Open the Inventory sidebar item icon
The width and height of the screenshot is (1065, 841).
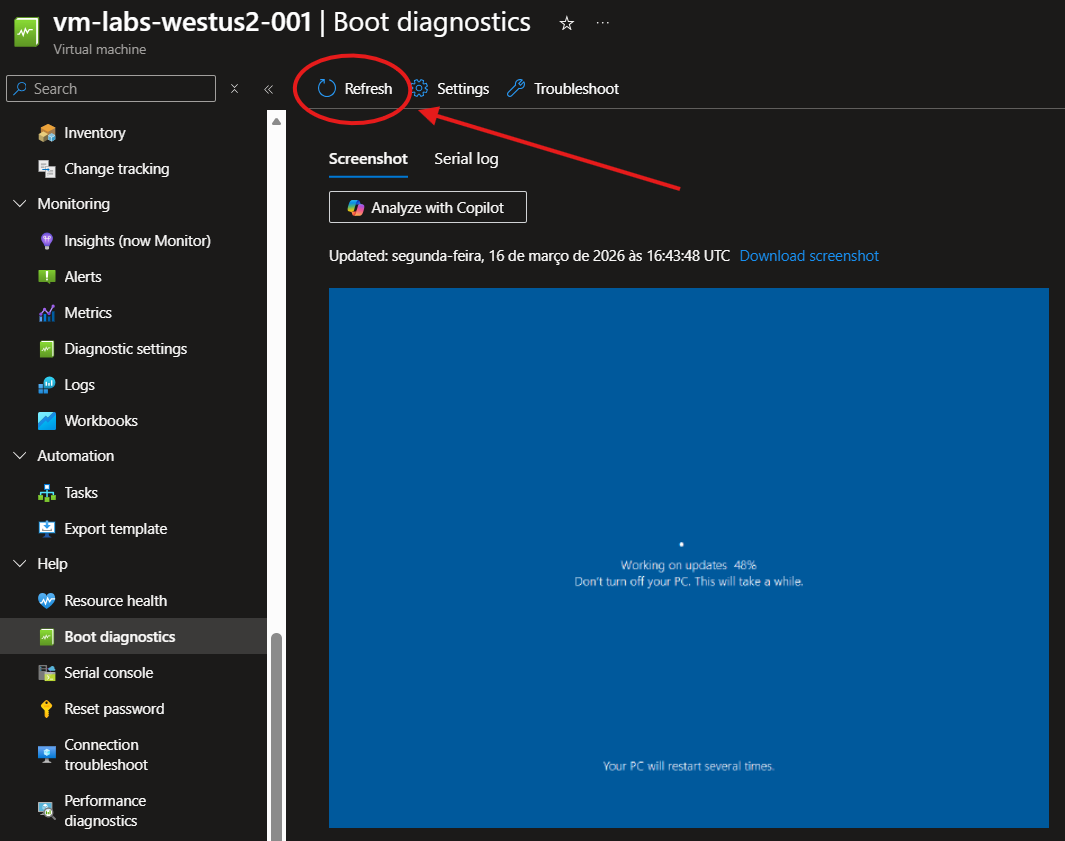point(47,133)
